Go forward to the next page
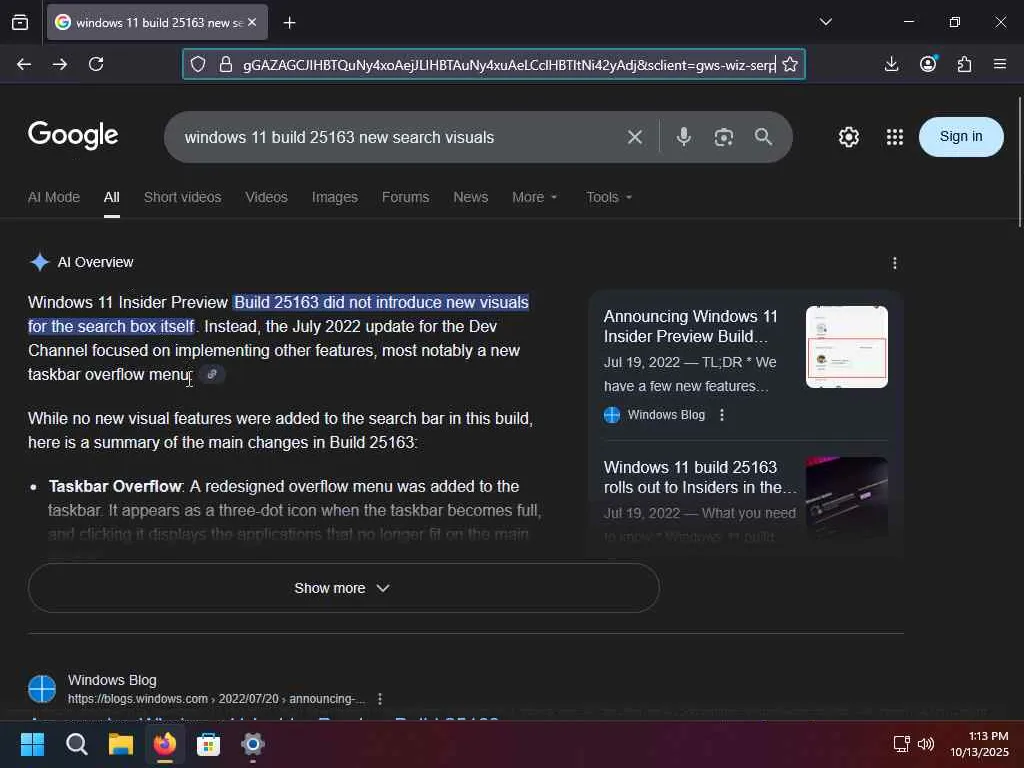Viewport: 1024px width, 768px height. (x=60, y=64)
